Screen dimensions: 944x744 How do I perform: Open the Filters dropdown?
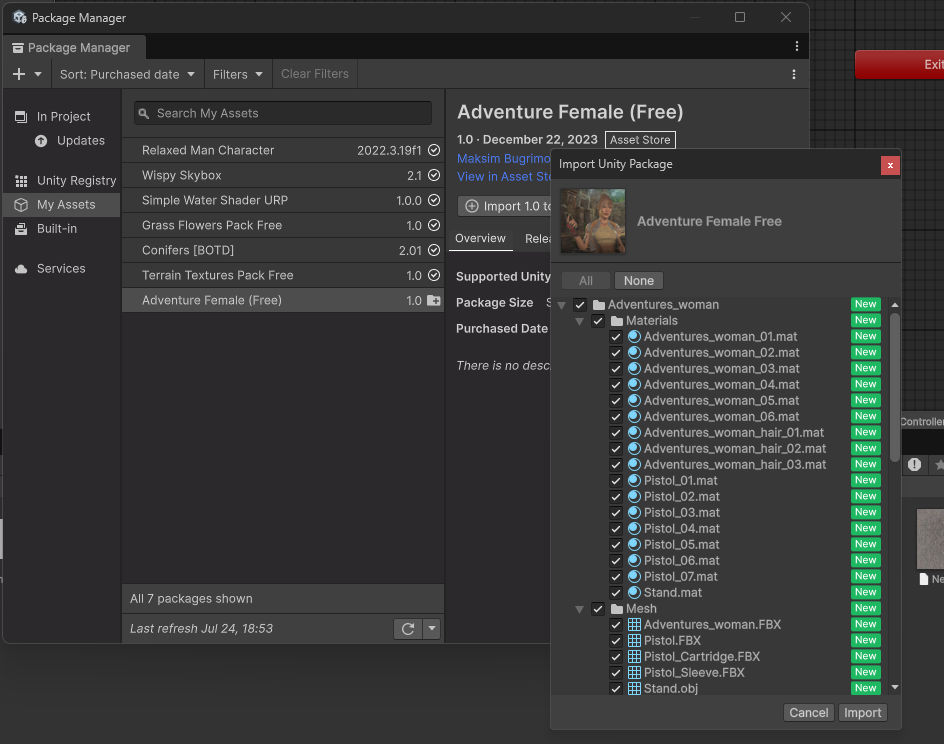238,74
